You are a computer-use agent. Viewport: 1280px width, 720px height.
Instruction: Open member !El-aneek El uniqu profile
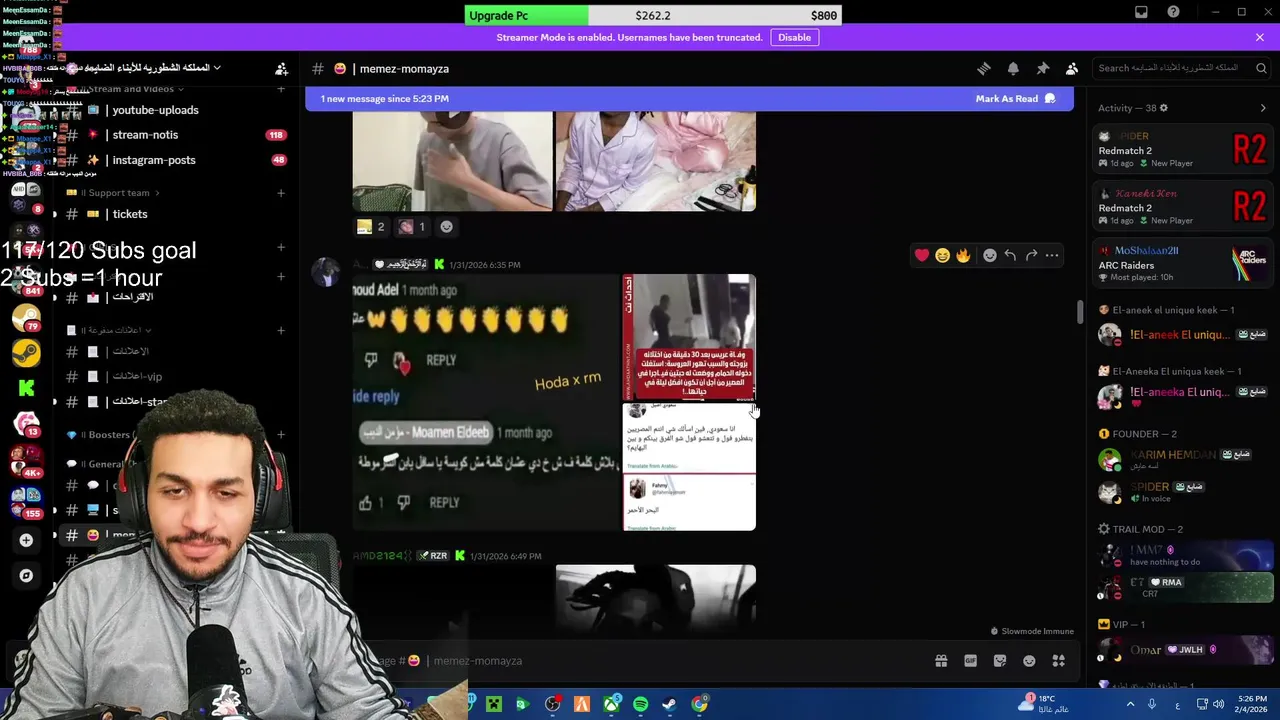click(1183, 335)
